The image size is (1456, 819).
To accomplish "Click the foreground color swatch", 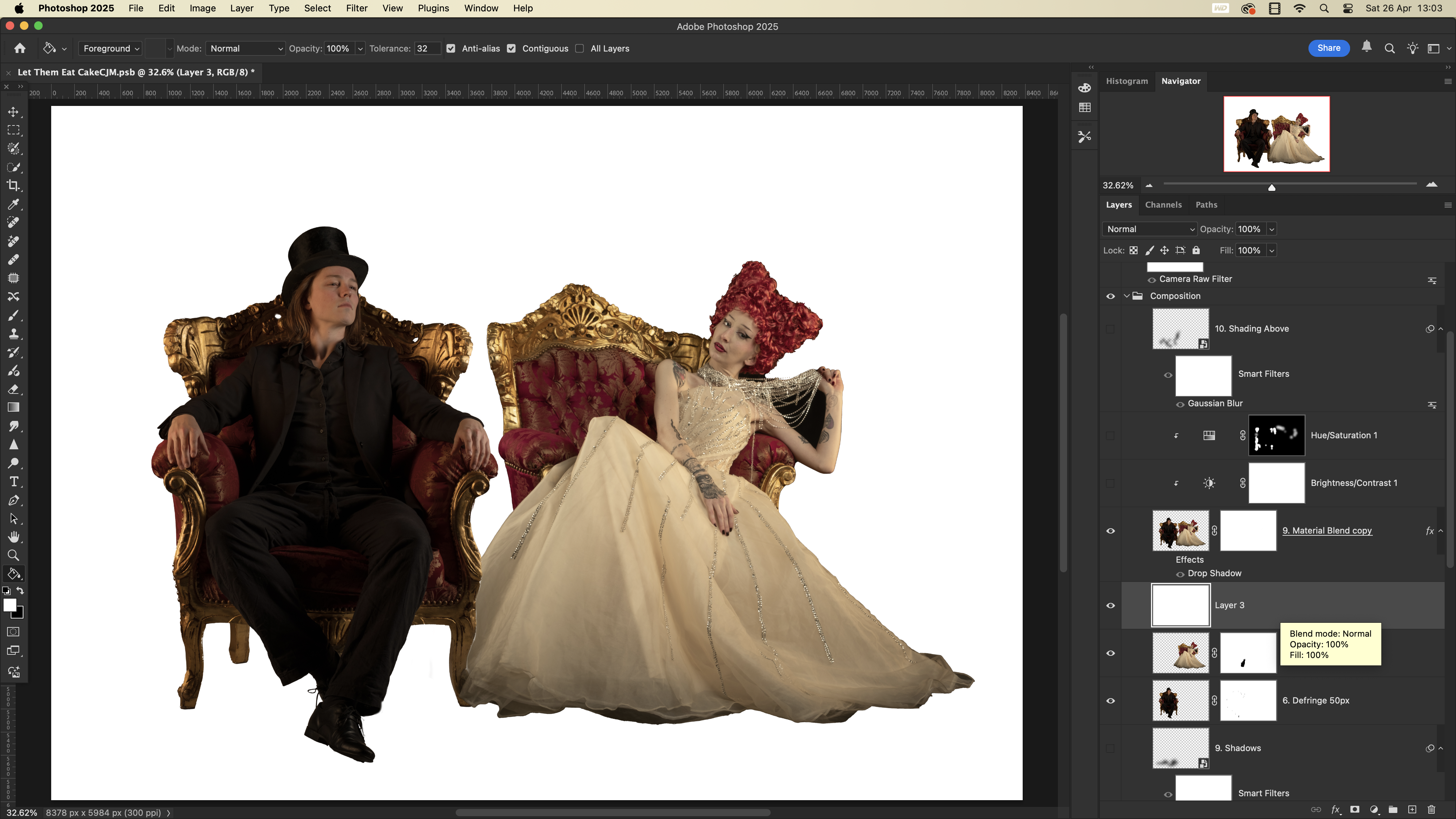I will (9, 604).
